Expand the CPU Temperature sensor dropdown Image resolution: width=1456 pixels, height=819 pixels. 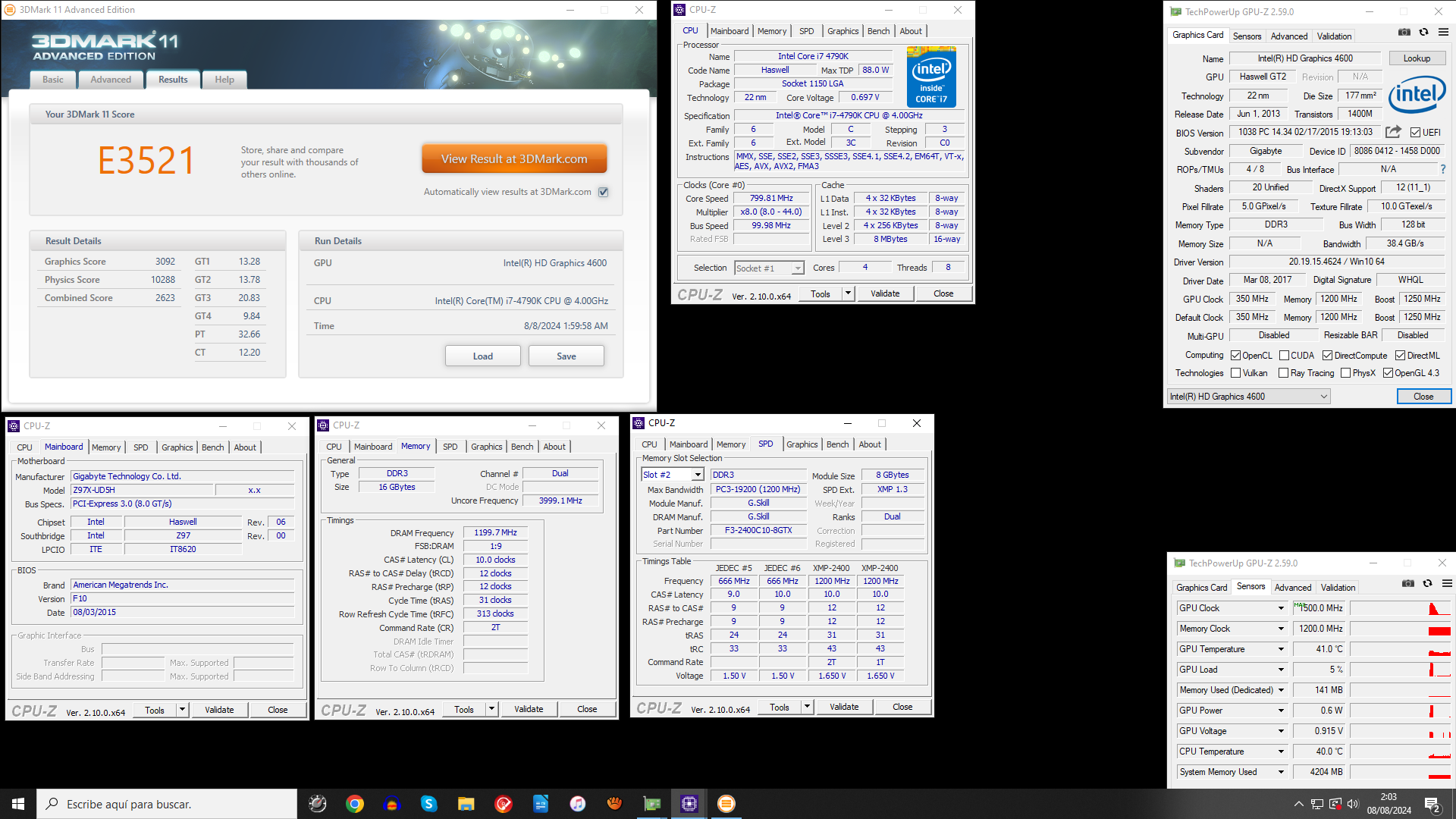click(1282, 752)
